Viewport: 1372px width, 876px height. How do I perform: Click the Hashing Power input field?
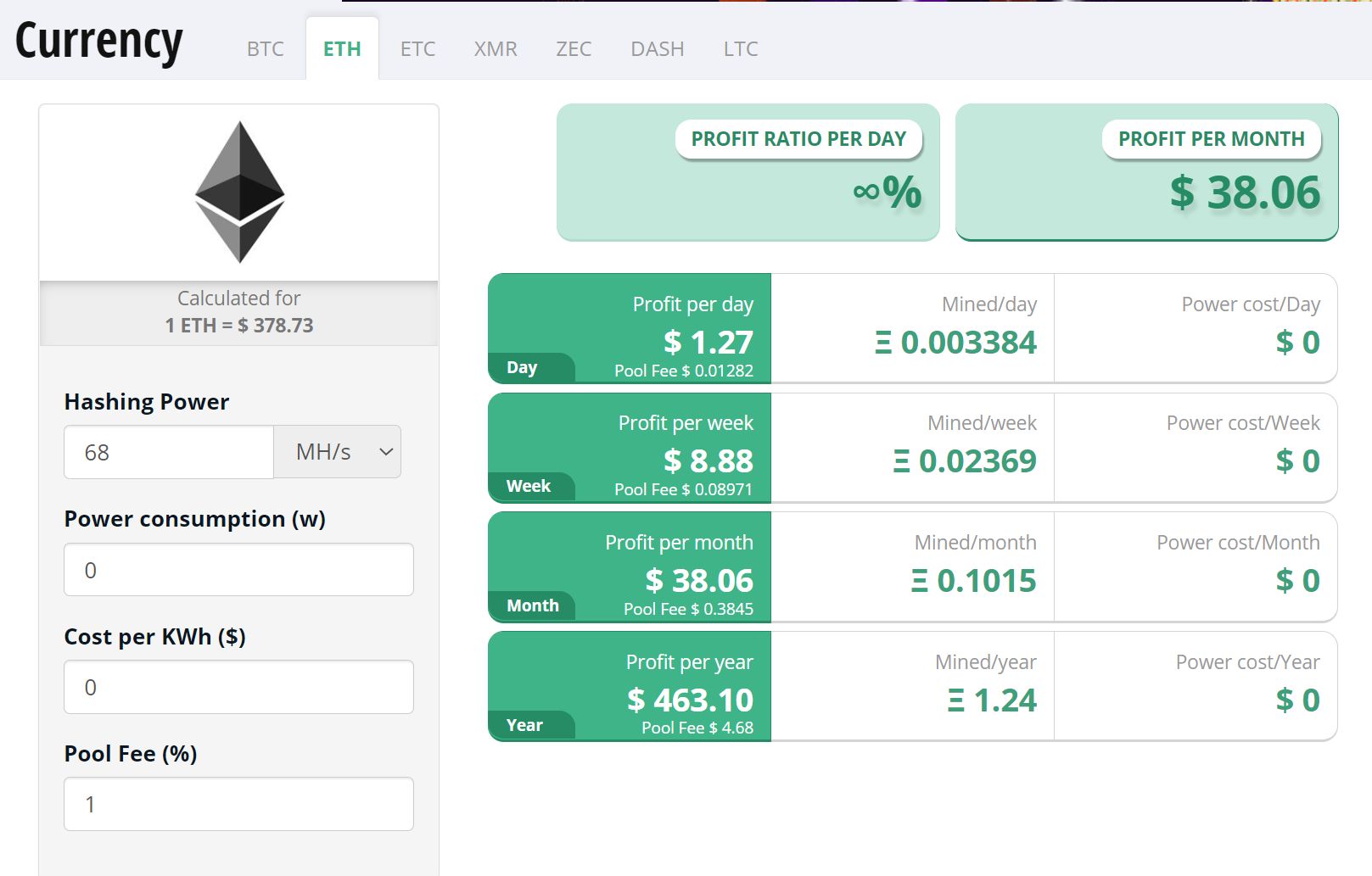pyautogui.click(x=167, y=452)
